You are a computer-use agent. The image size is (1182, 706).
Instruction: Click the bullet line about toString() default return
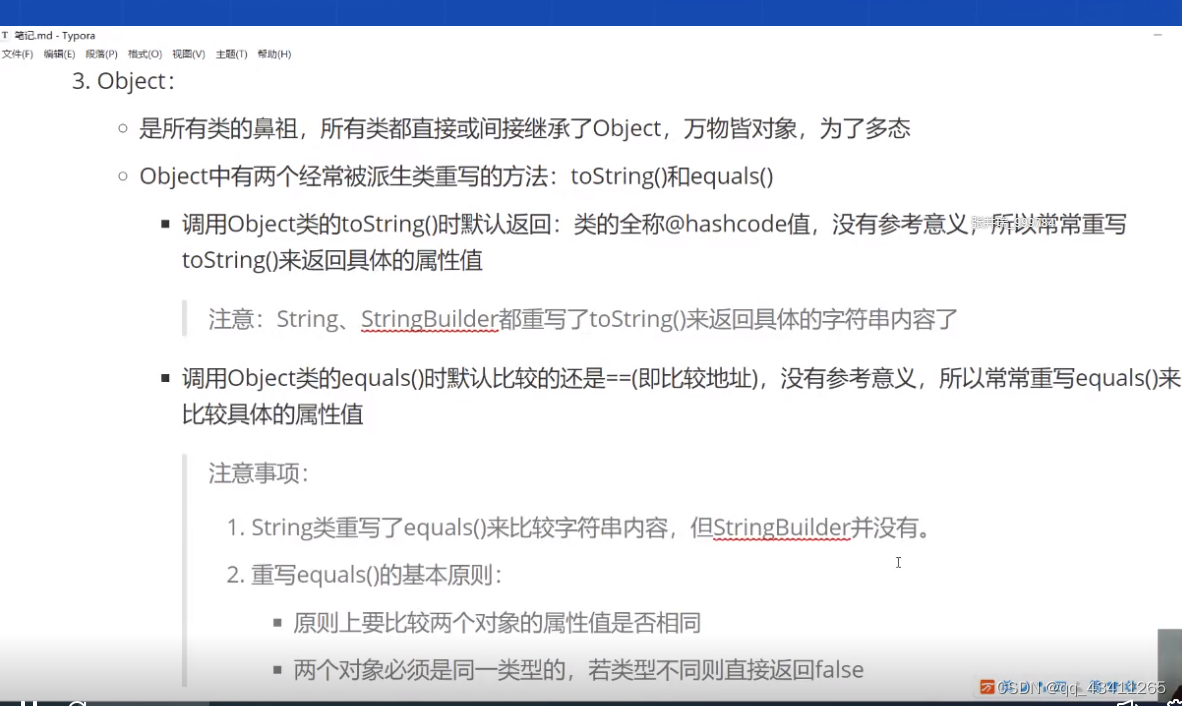(500, 224)
